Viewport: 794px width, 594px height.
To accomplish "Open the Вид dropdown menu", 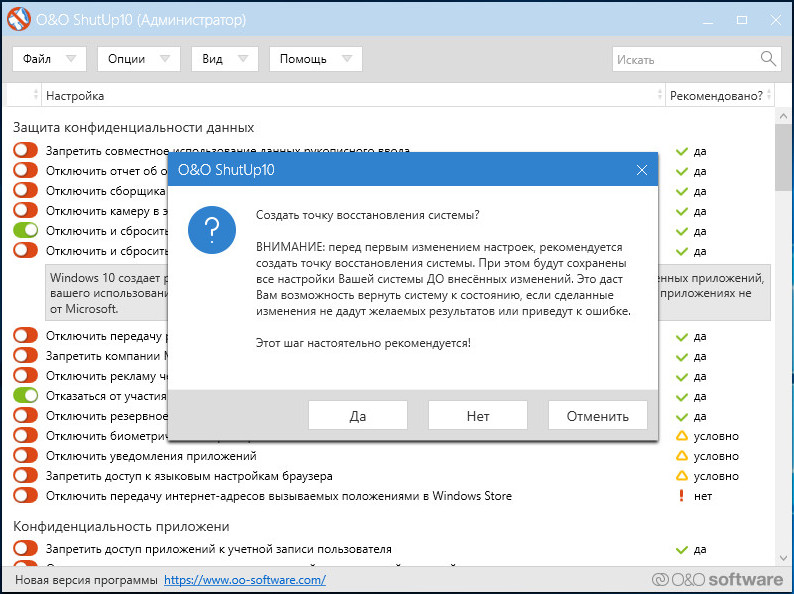I will (225, 59).
